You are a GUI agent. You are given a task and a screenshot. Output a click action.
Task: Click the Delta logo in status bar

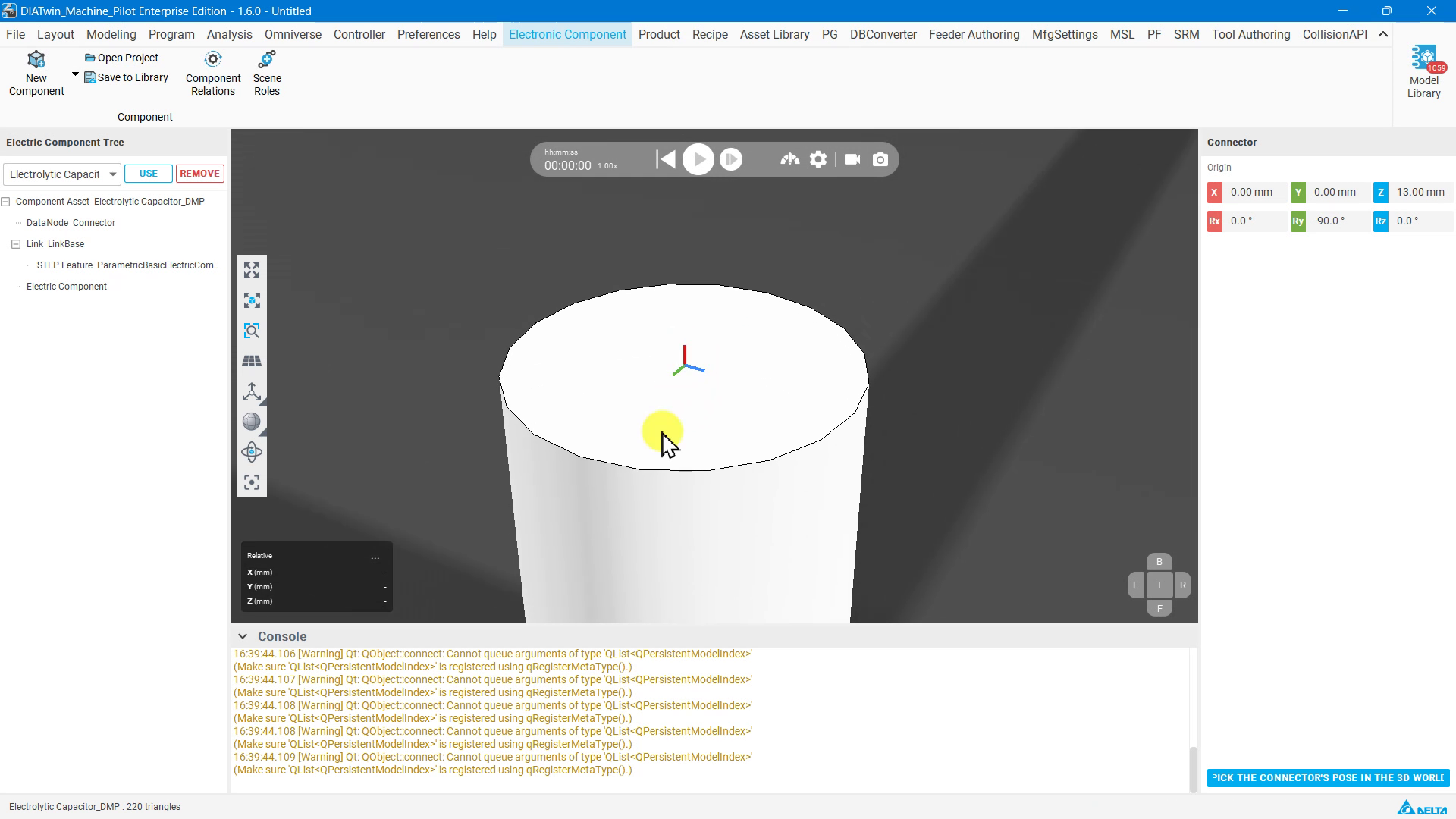point(1422,808)
